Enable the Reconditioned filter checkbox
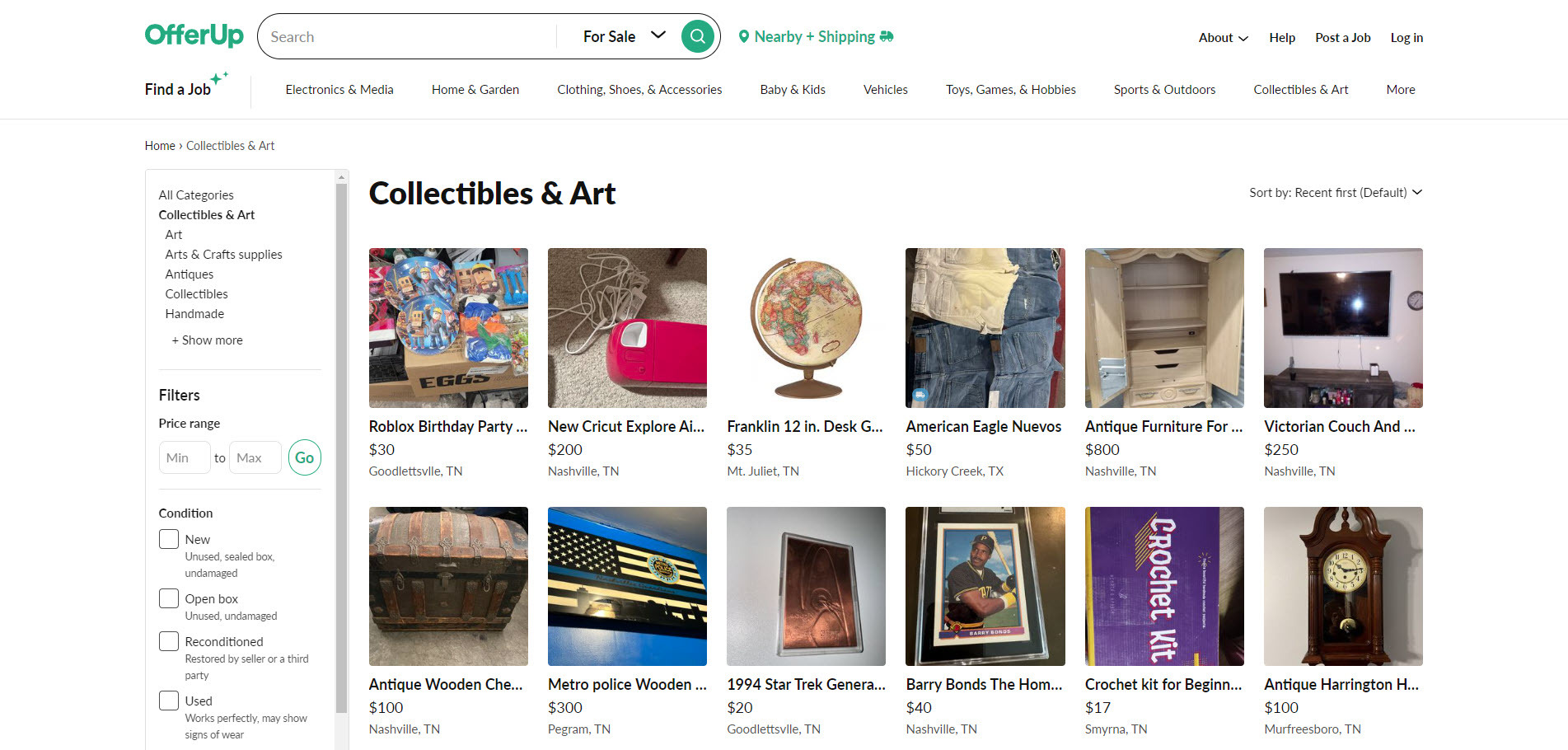Screen dimensions: 1568x750 [168, 640]
